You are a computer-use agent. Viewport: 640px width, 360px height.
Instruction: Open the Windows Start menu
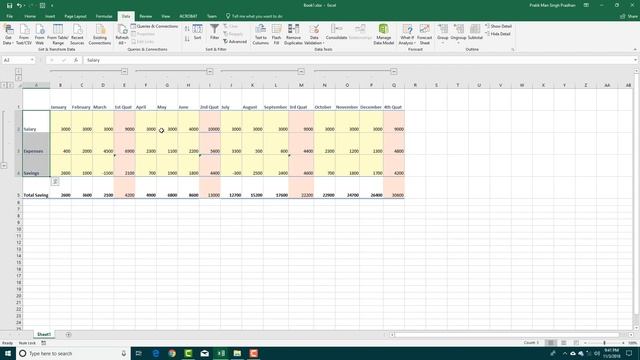(8, 353)
